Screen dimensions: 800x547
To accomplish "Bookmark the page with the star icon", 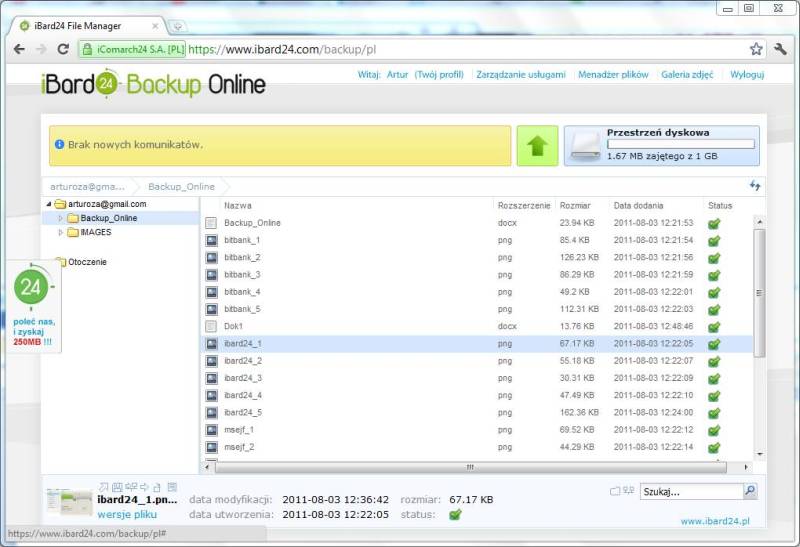I will pyautogui.click(x=756, y=48).
